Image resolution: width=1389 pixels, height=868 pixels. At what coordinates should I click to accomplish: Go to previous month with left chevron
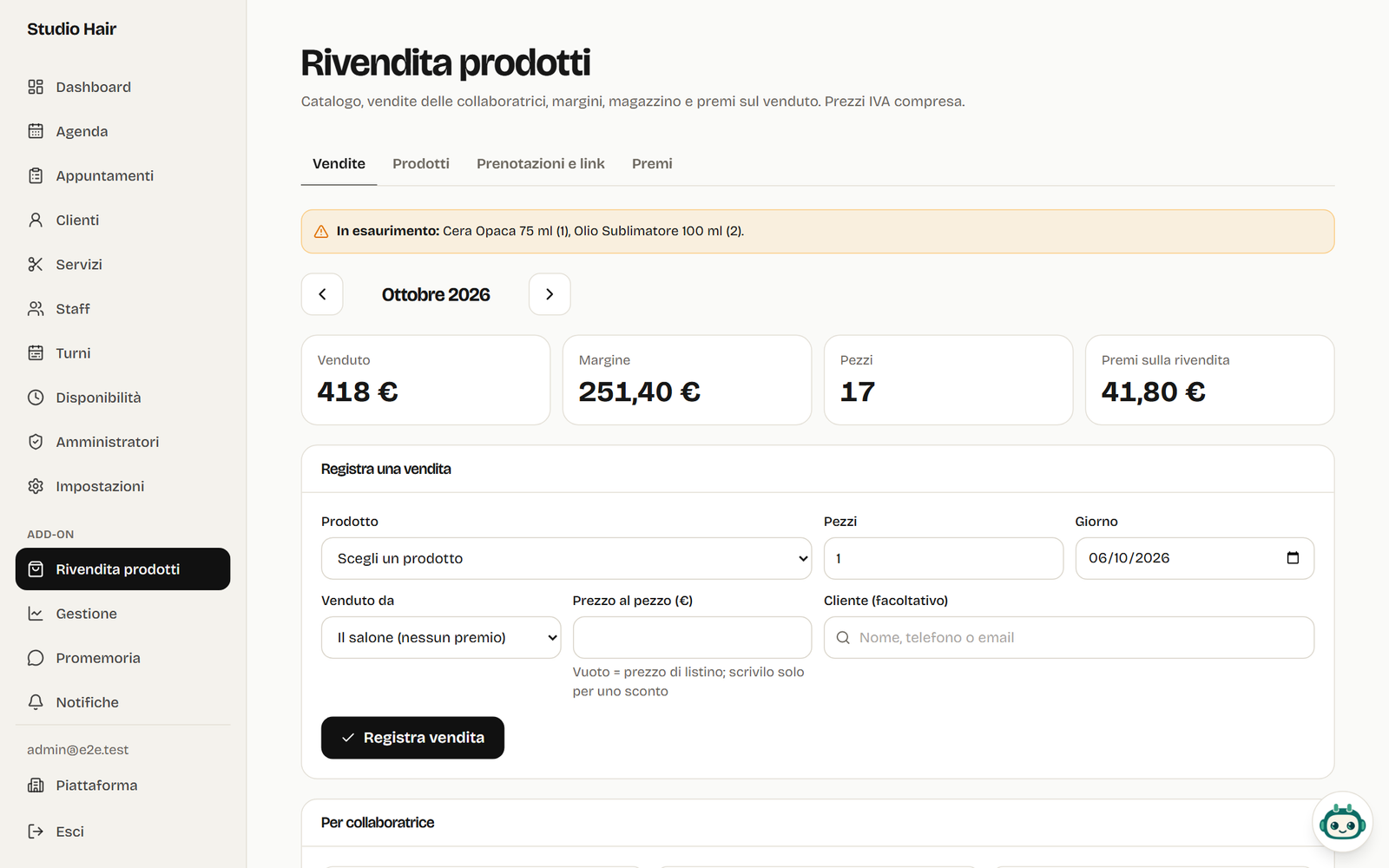click(322, 294)
